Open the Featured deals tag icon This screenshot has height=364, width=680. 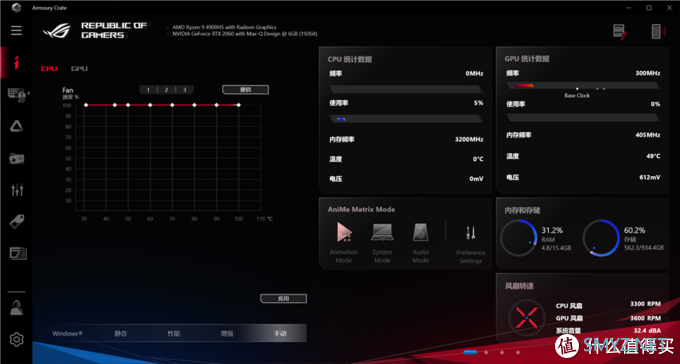pos(17,221)
